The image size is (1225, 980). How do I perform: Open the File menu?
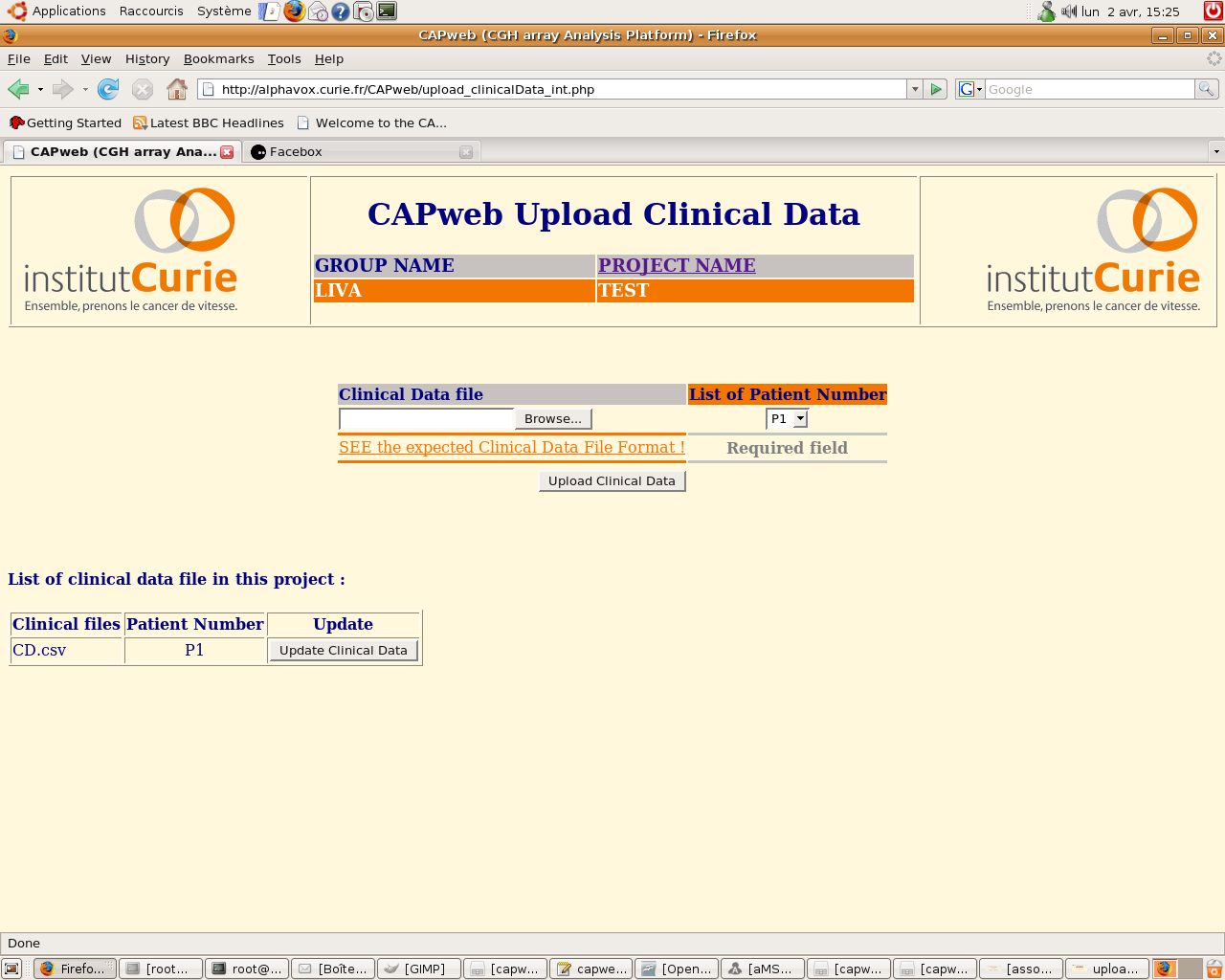[x=19, y=59]
